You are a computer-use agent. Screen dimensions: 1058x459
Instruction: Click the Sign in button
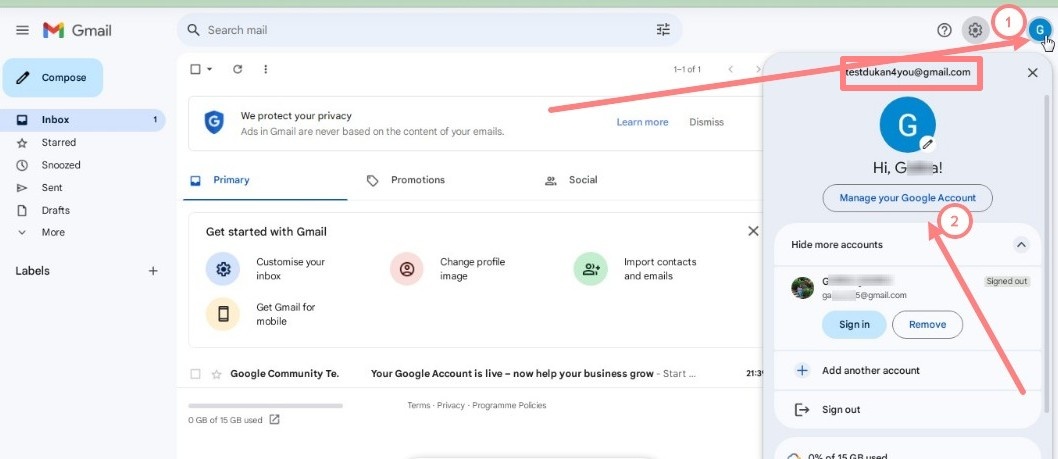pos(854,325)
